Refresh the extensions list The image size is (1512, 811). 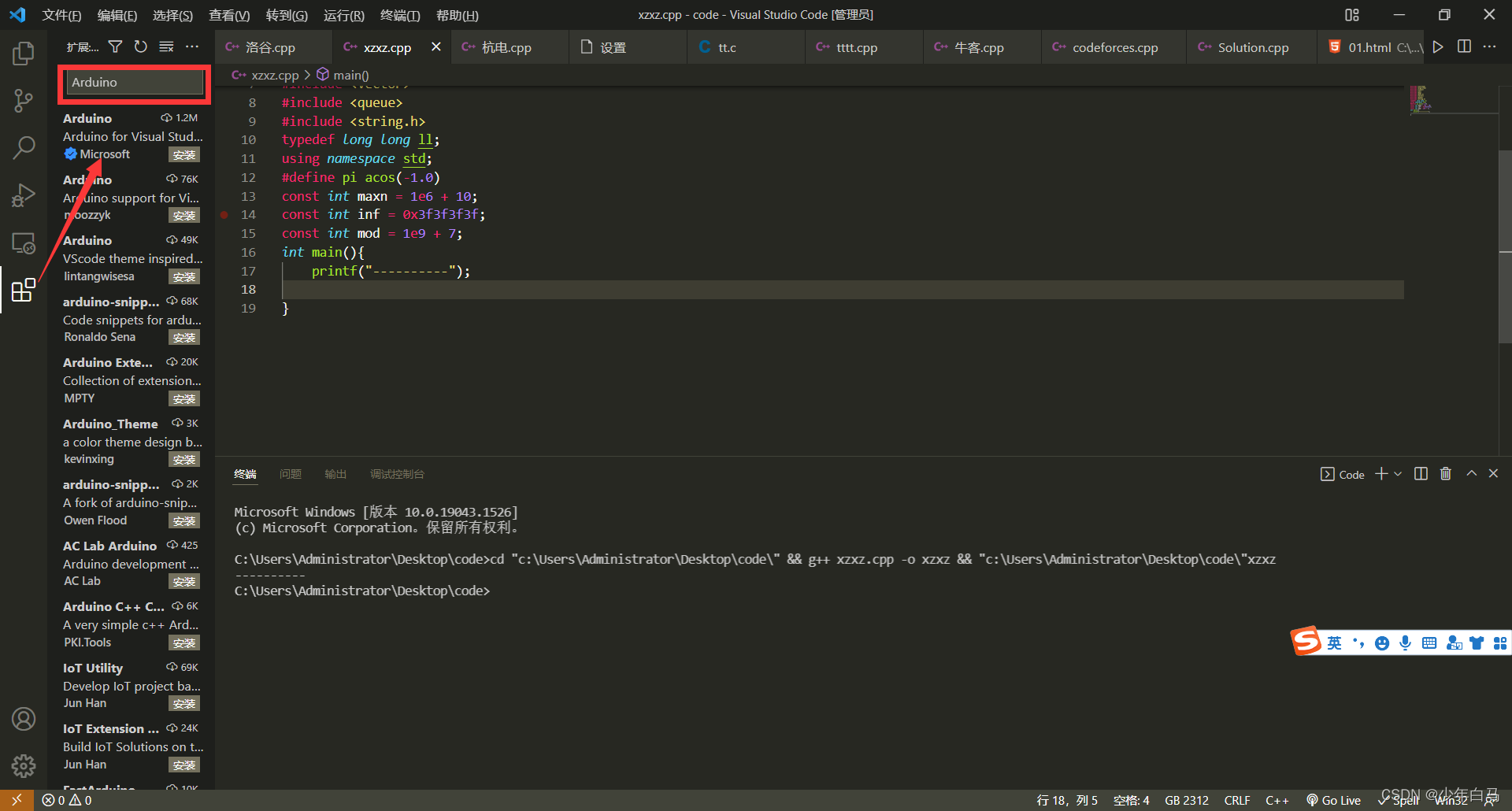140,47
